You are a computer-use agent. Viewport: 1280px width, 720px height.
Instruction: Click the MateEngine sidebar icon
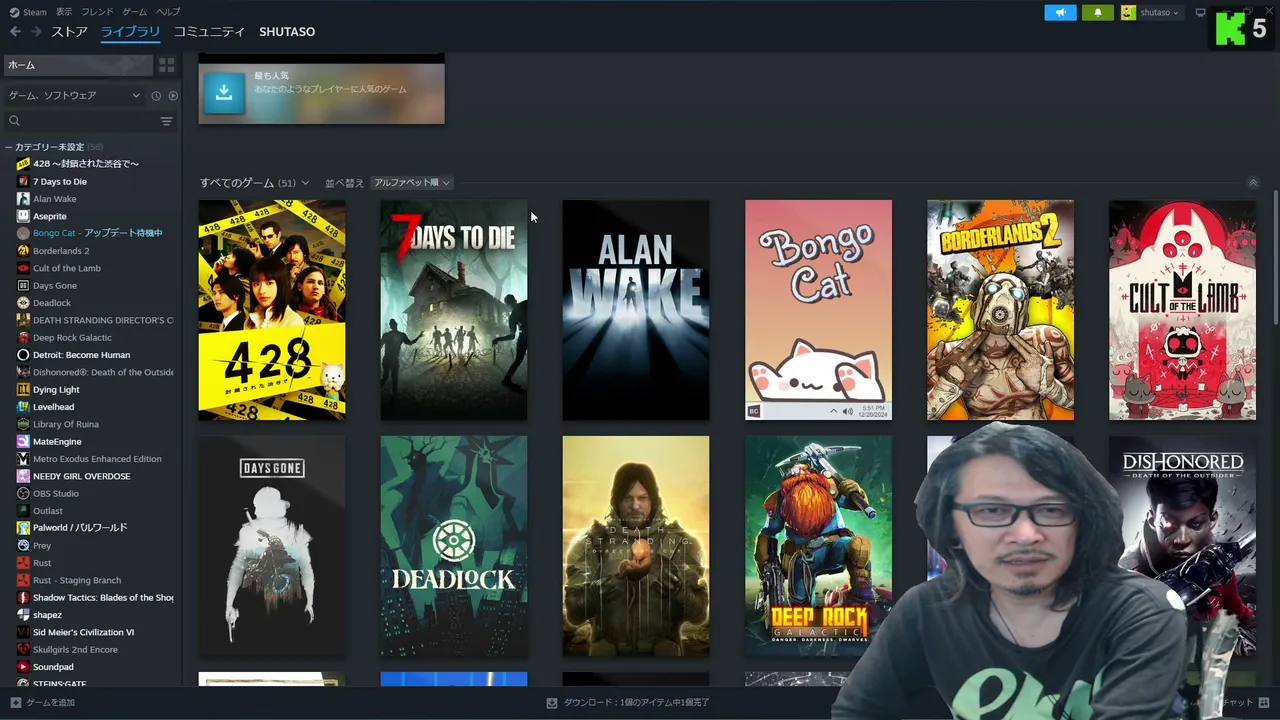coord(23,441)
